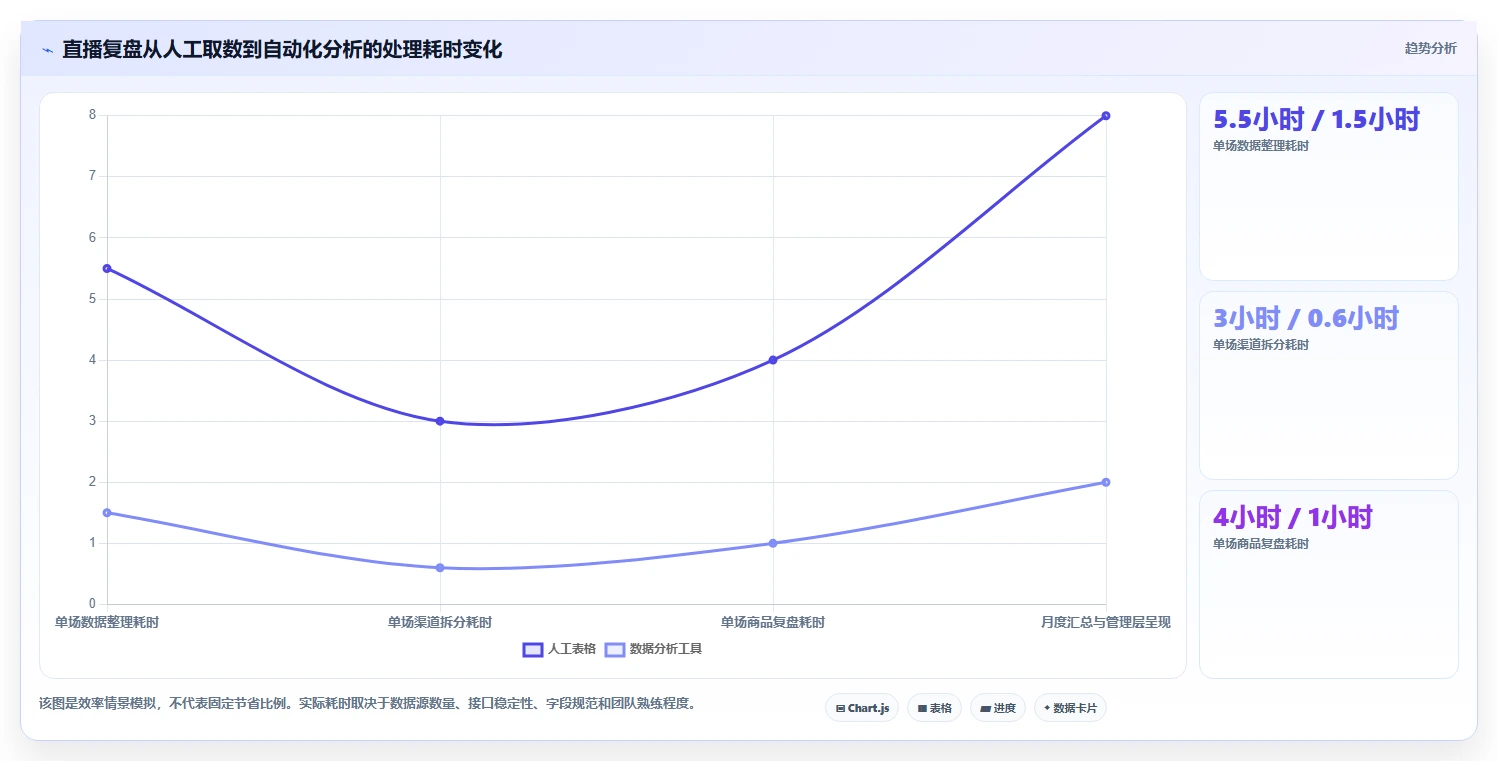Click the trend line icon beside the title
The height and width of the screenshot is (761, 1498).
(47, 50)
